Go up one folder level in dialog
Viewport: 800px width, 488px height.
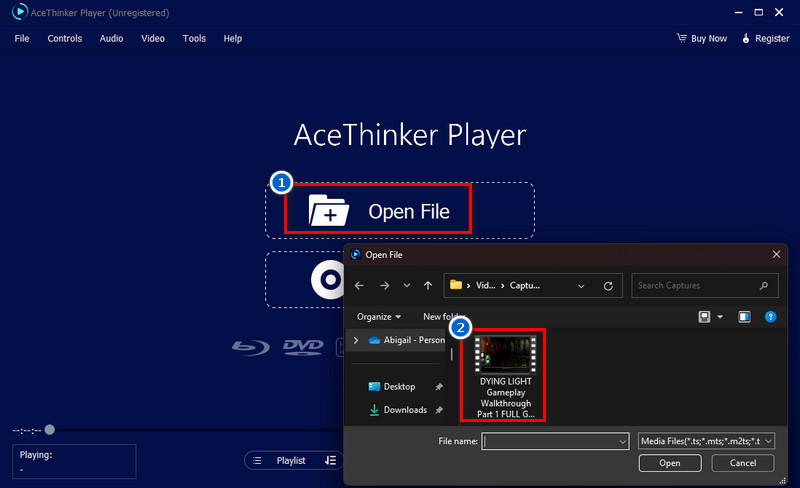(428, 286)
